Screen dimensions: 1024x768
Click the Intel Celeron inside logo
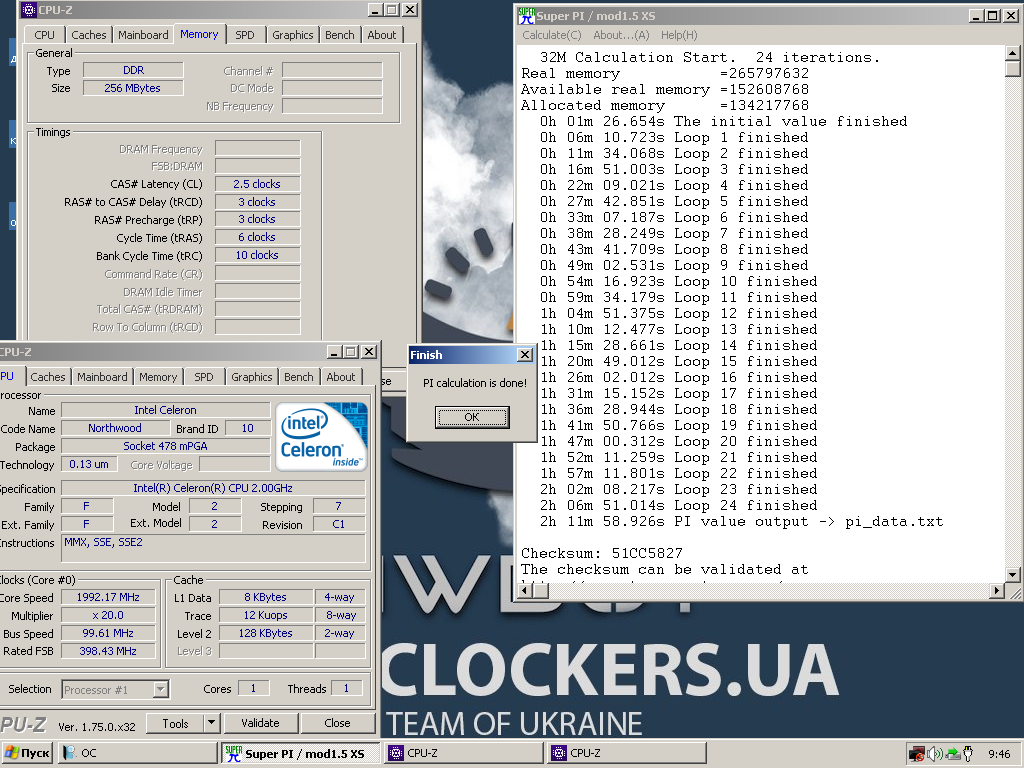click(321, 436)
